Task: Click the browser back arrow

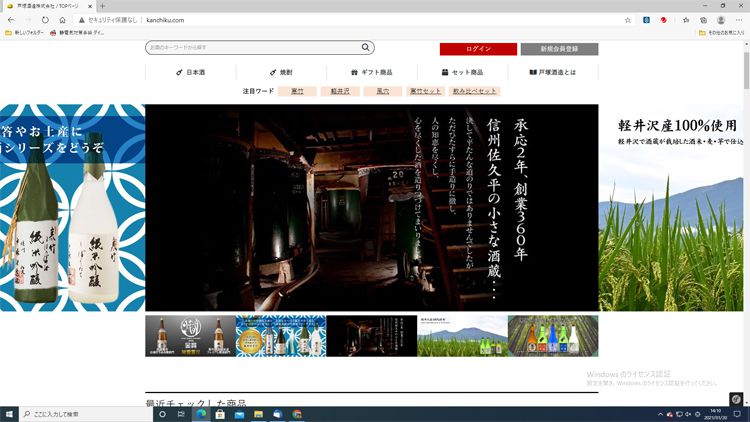Action: point(11,20)
